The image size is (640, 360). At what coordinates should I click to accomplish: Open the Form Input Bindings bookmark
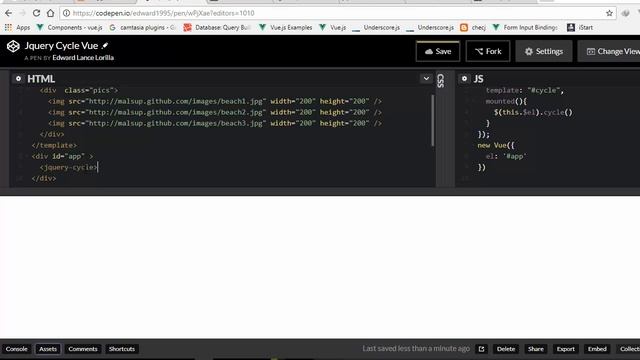tap(525, 27)
